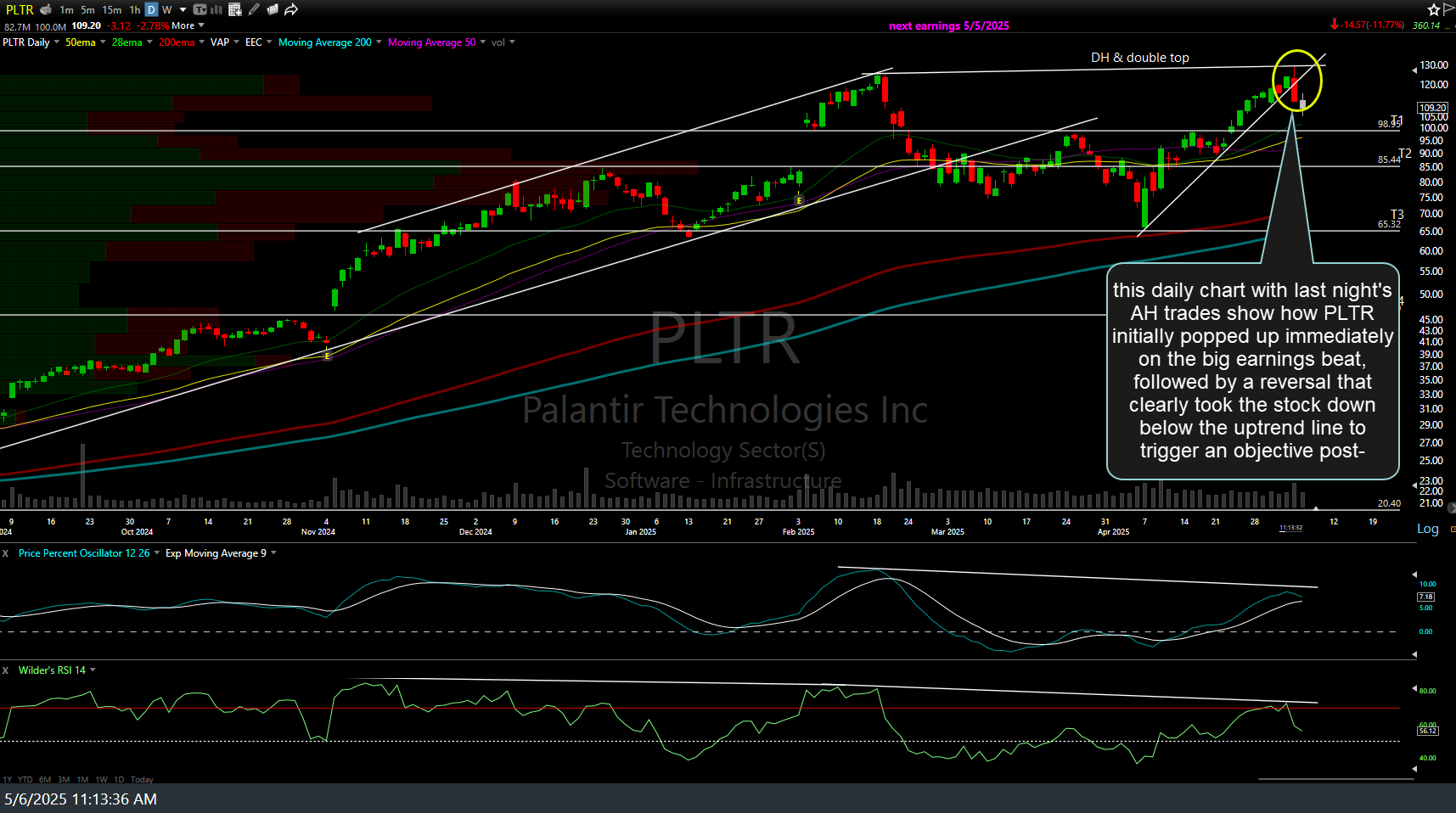
Task: Open the calendar grid icon with plus
Action: pyautogui.click(x=235, y=9)
